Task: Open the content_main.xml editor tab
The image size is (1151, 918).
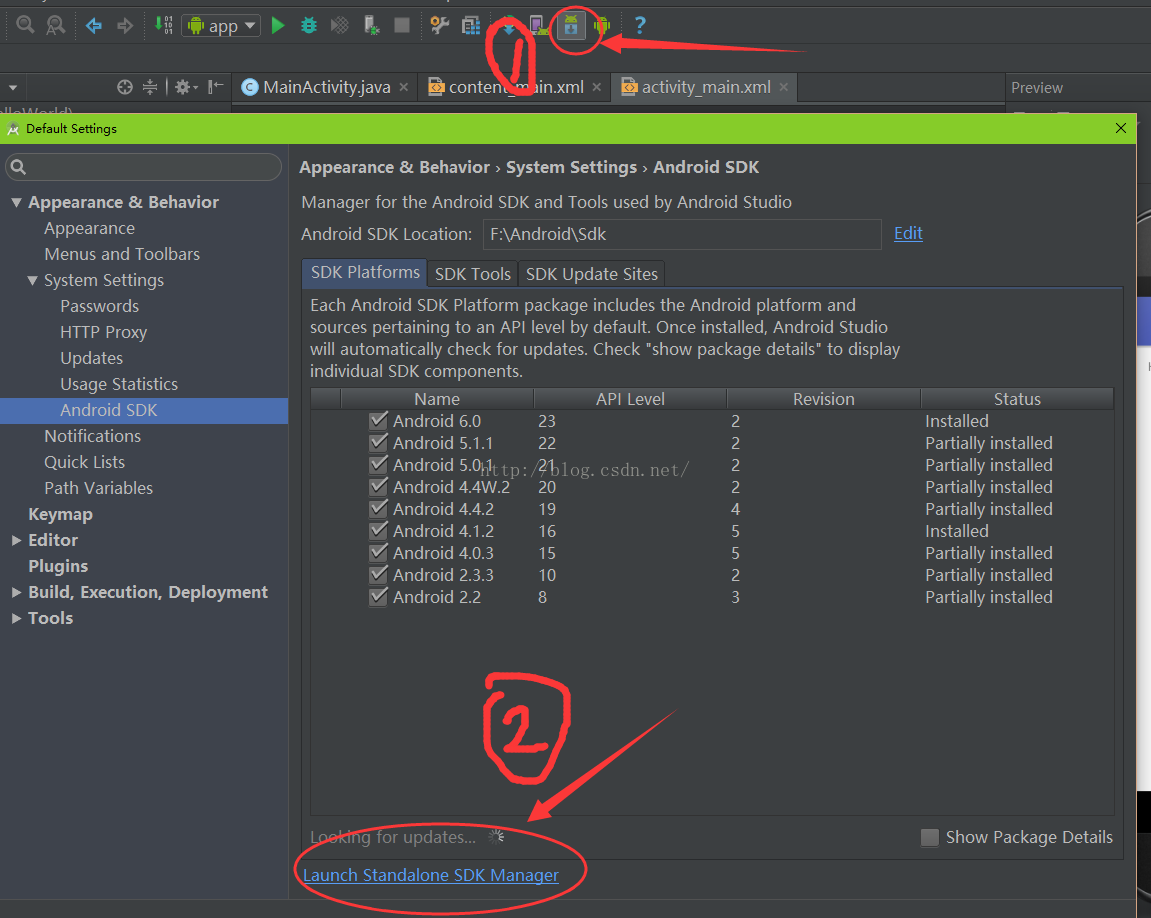Action: click(x=516, y=87)
